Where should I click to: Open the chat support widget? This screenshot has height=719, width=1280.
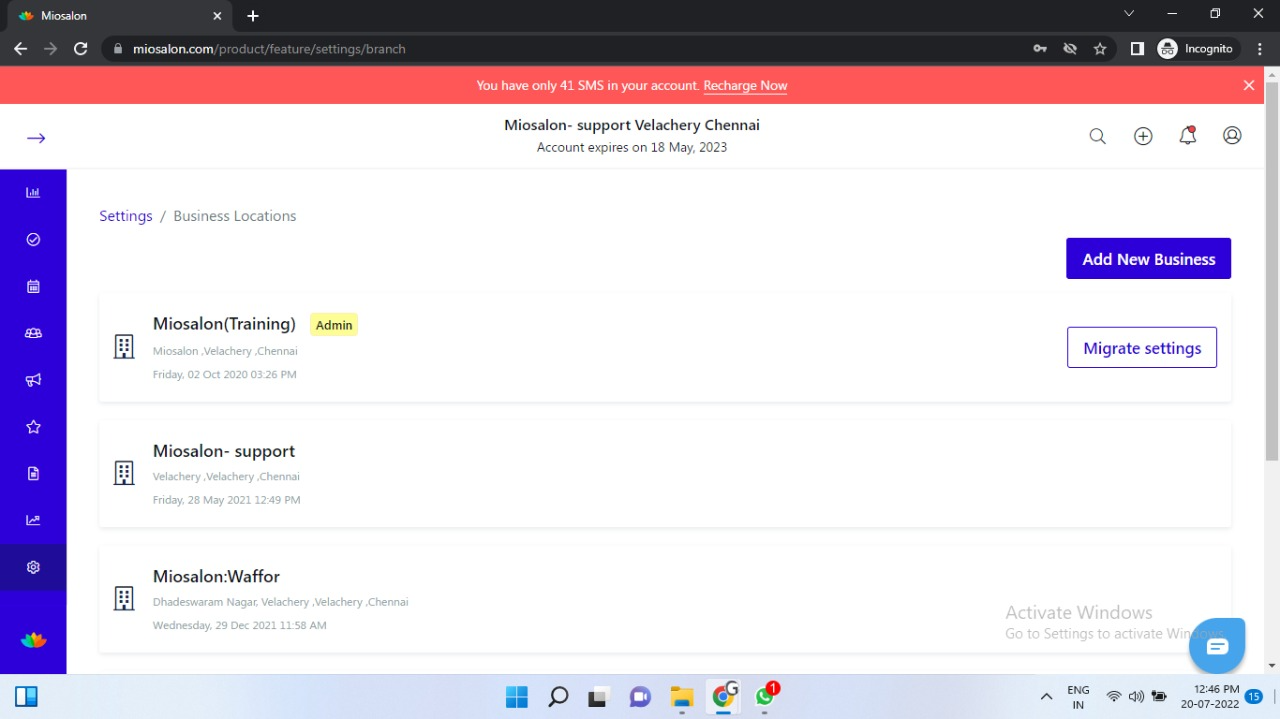point(1217,646)
